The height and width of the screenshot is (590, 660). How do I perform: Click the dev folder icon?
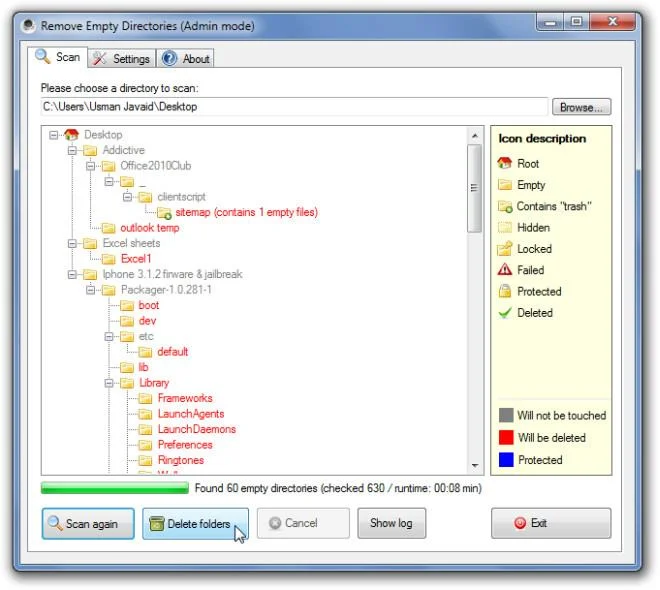pos(127,321)
